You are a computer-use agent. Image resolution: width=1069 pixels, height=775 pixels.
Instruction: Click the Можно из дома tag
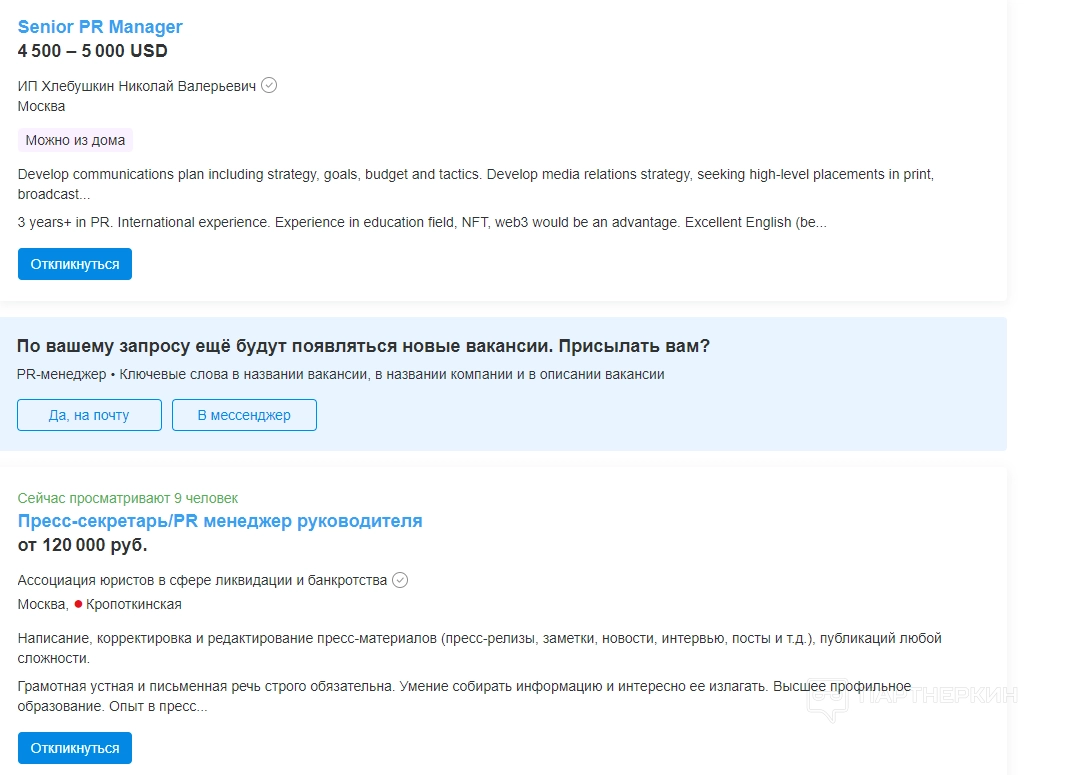[x=75, y=140]
